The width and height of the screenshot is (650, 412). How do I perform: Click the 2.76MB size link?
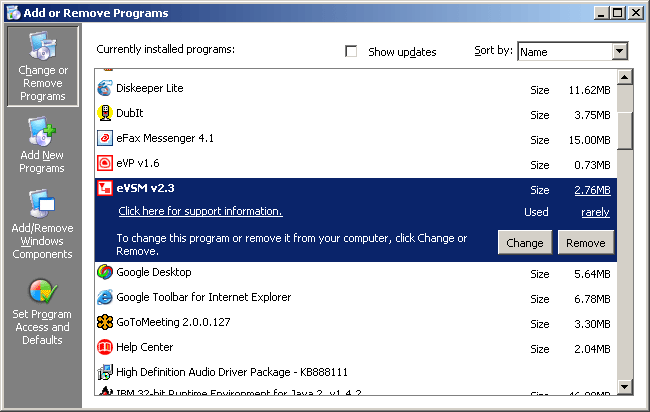(x=592, y=190)
